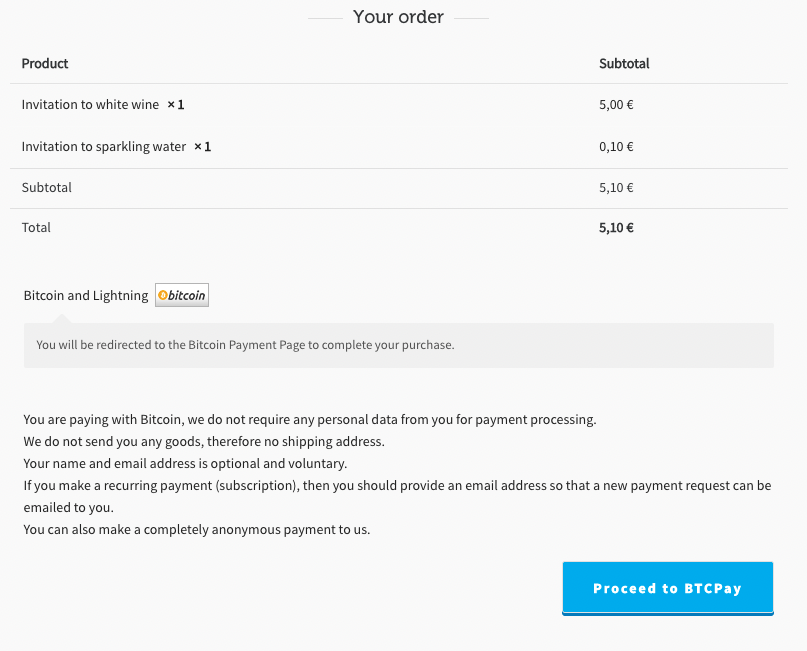Screen dimensions: 807x651
Task: Click the white wine quantity × 1
Action: 176,104
